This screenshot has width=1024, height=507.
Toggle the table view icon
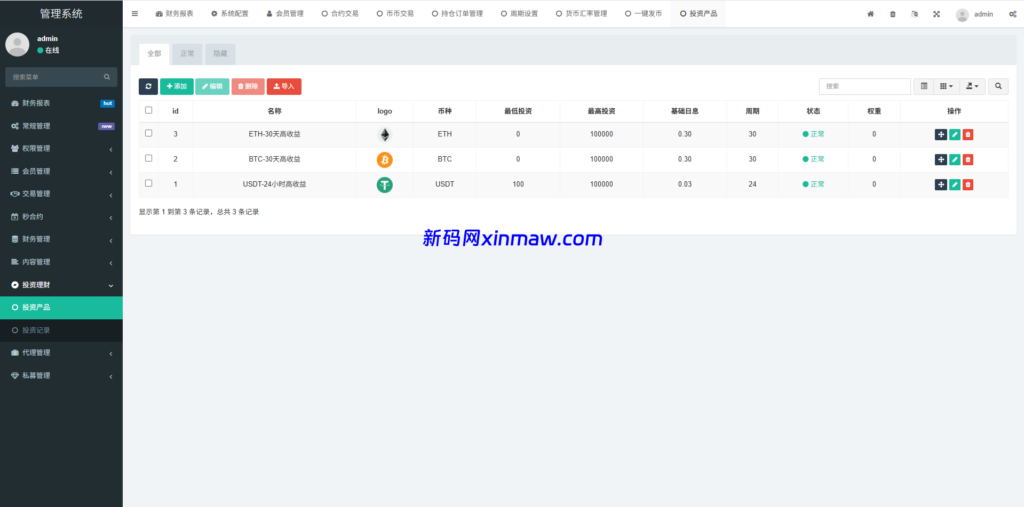coord(923,86)
